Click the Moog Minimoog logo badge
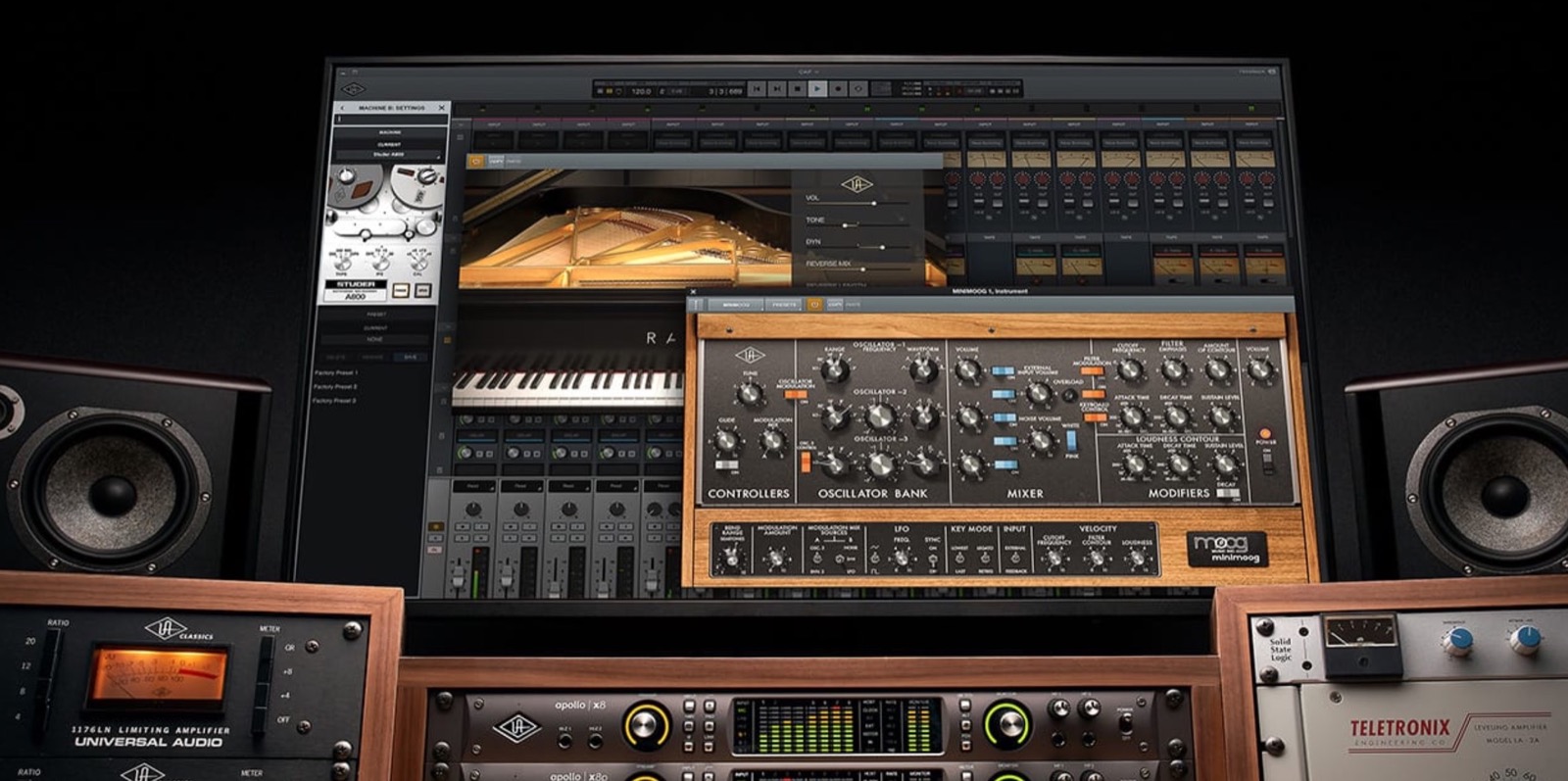 click(x=1227, y=549)
